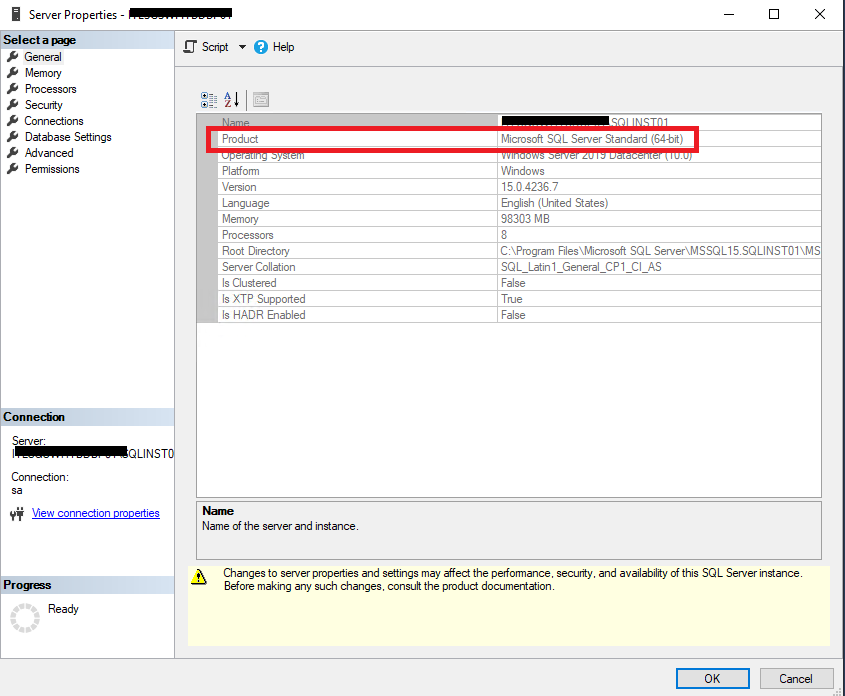Select the Processors property in grid
The width and height of the screenshot is (845, 696).
point(247,235)
